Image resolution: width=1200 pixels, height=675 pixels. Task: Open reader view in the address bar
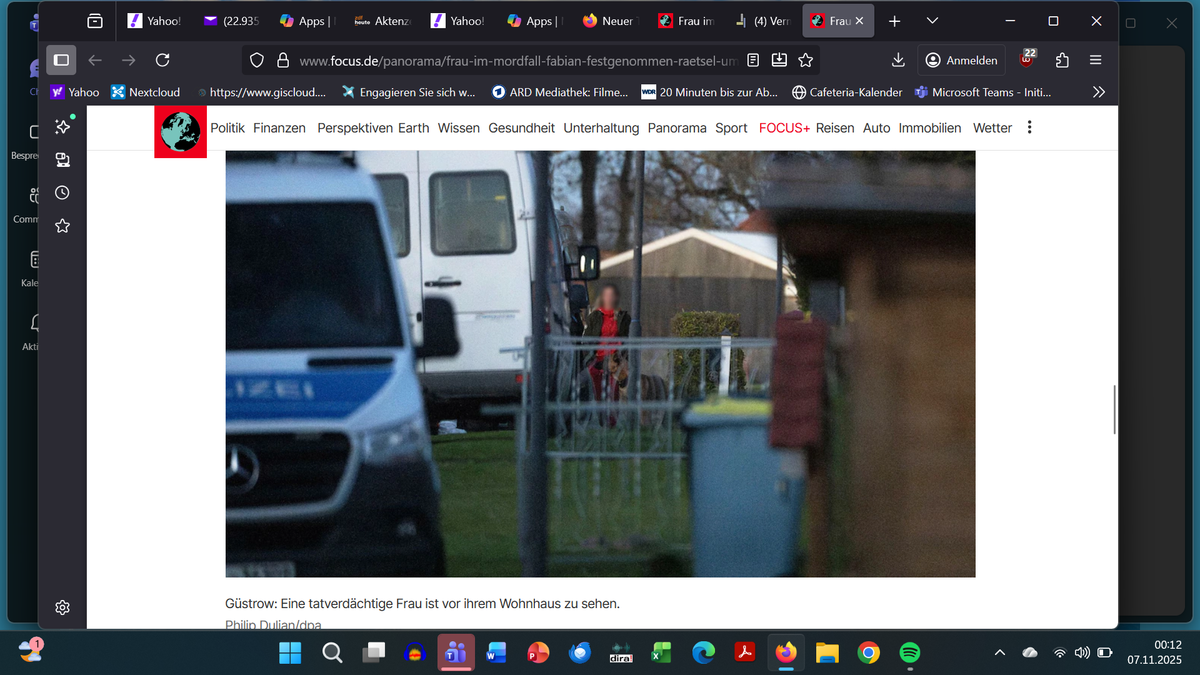click(x=752, y=60)
